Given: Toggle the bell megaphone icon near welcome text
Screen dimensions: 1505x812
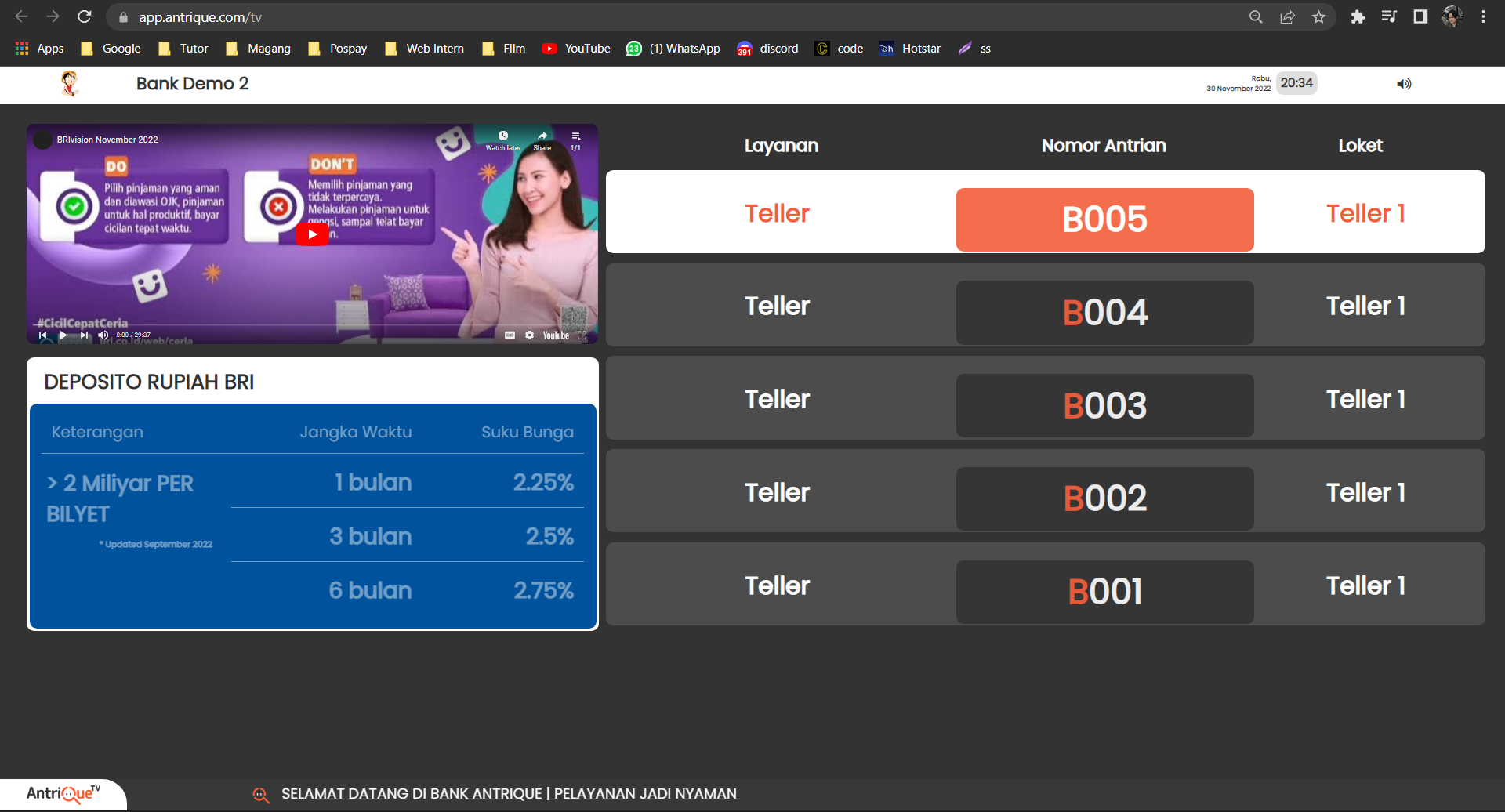Looking at the screenshot, I should click(260, 794).
